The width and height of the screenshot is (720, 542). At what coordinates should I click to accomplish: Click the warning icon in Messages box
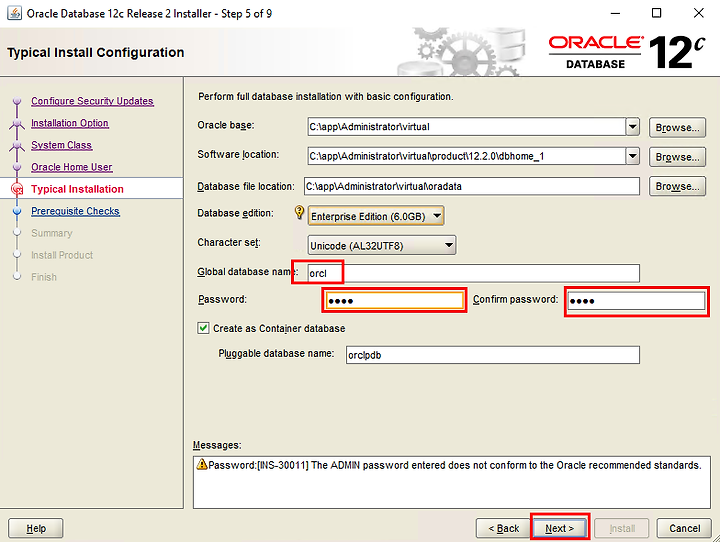202,464
